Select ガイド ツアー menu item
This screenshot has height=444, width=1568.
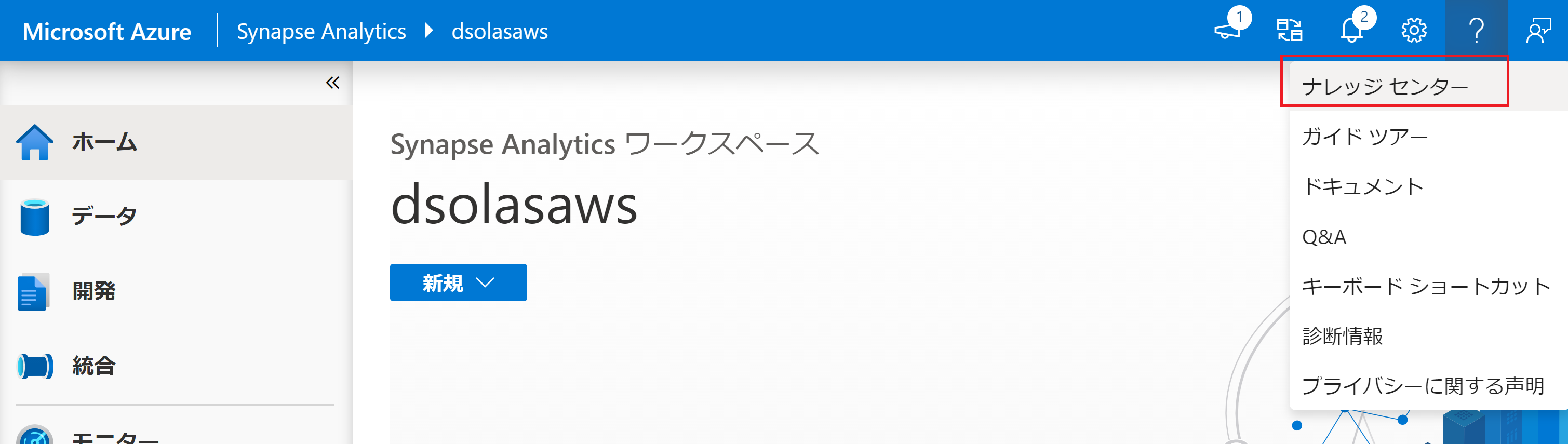click(x=1364, y=137)
